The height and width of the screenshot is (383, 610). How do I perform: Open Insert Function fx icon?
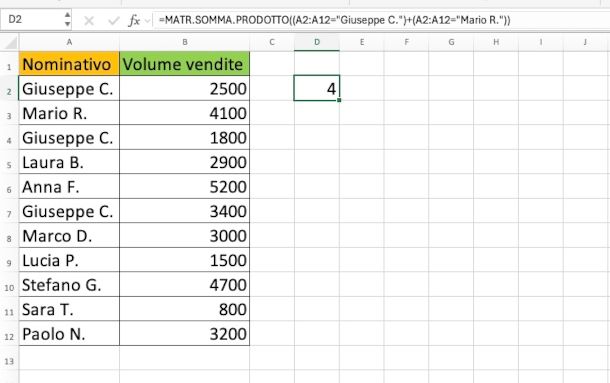click(134, 21)
